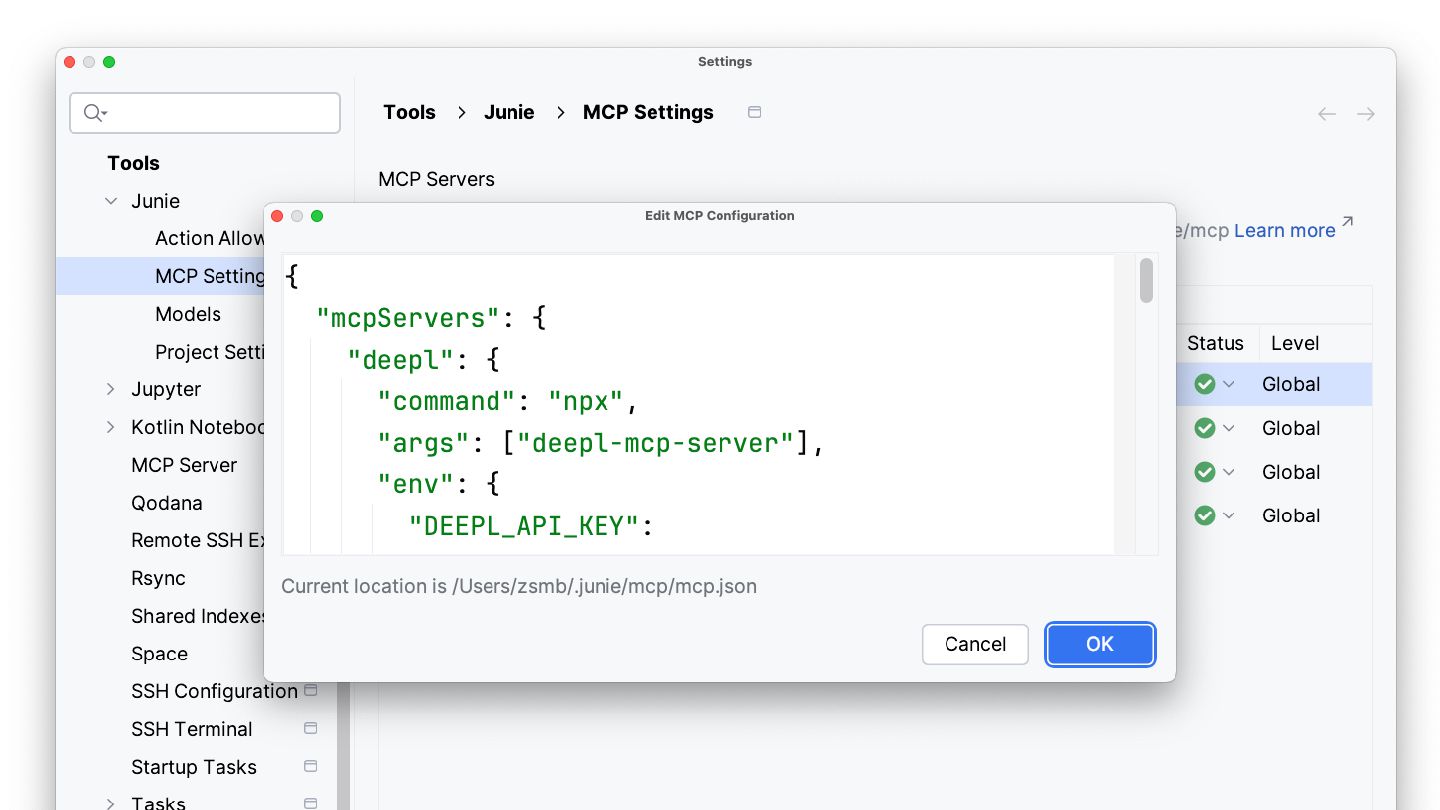Click the settings search field

[x=205, y=113]
